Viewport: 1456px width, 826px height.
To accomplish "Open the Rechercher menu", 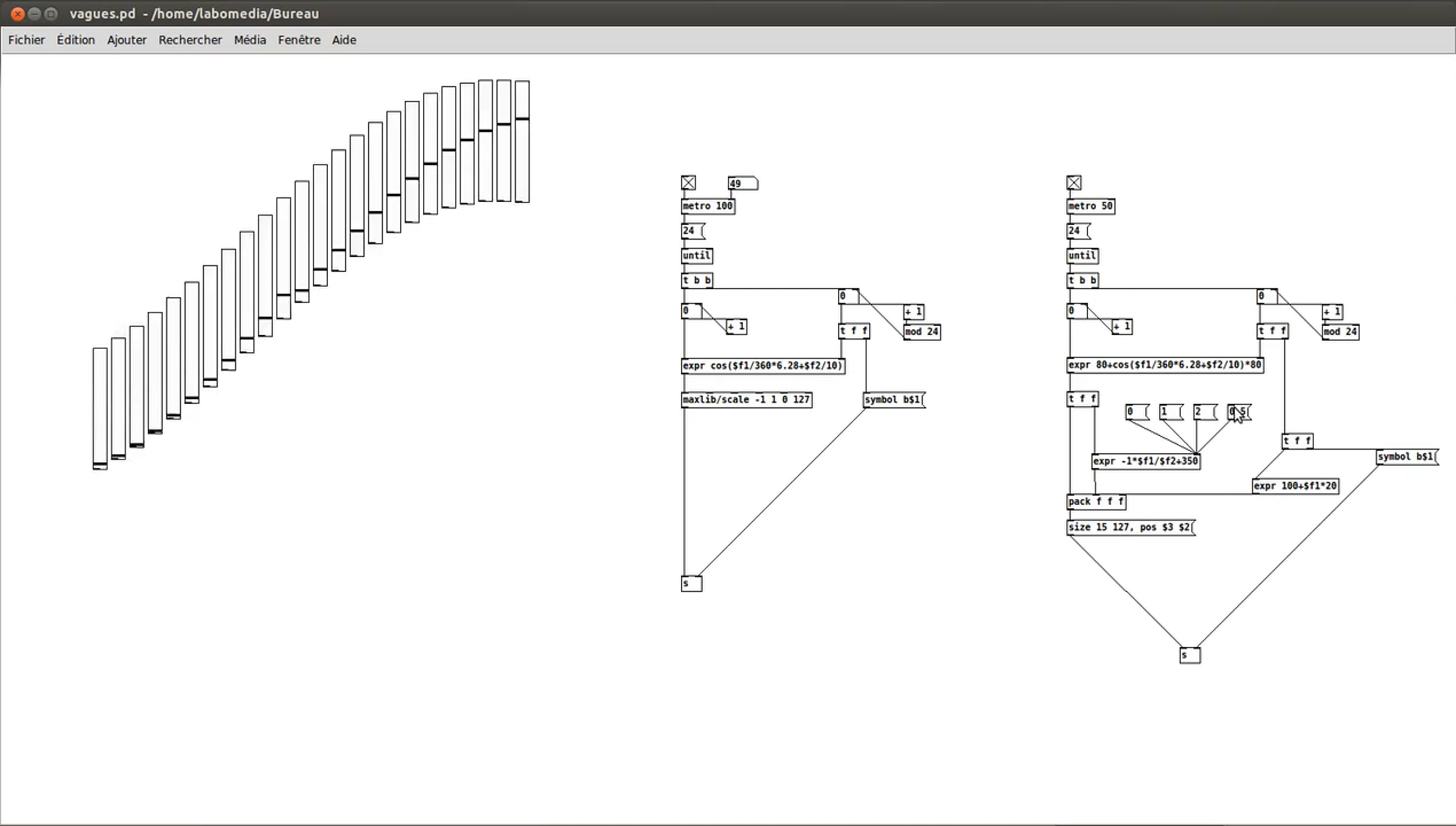I will [190, 40].
